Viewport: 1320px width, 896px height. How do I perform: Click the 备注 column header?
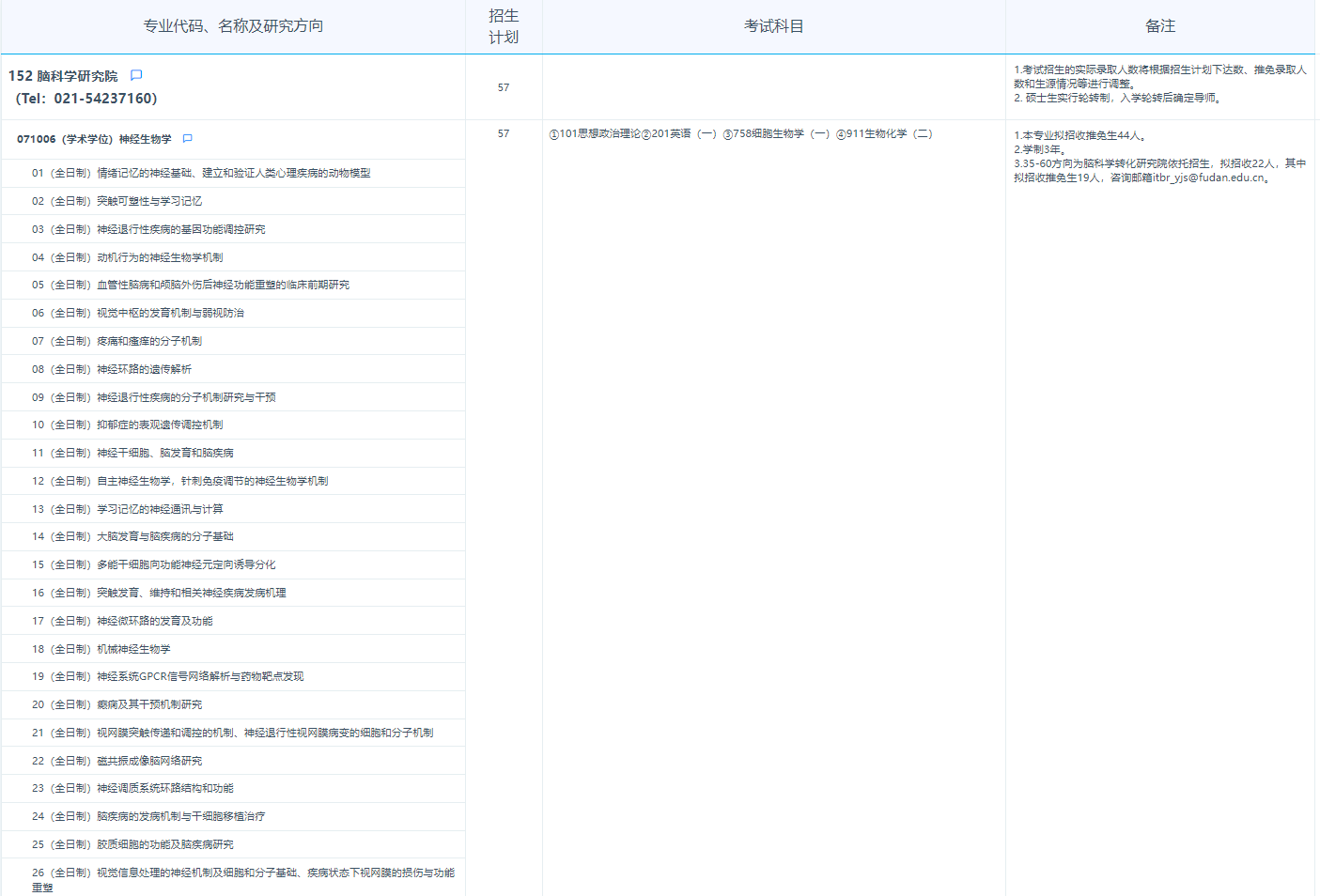coord(1159,26)
